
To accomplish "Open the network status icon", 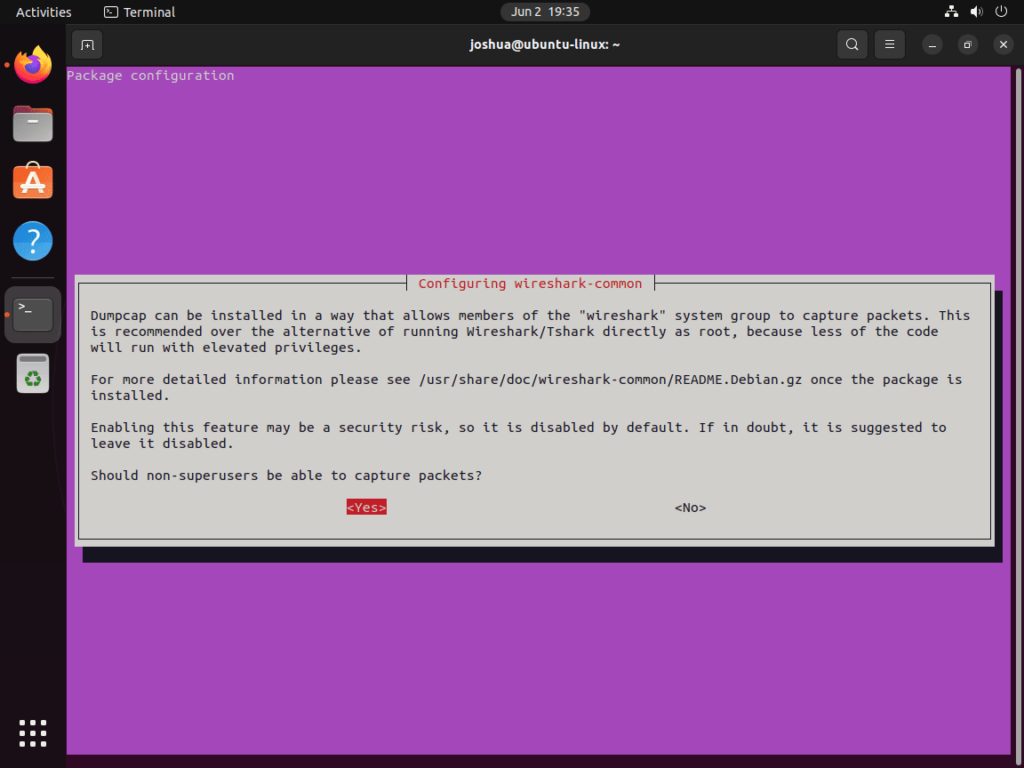I will point(952,12).
